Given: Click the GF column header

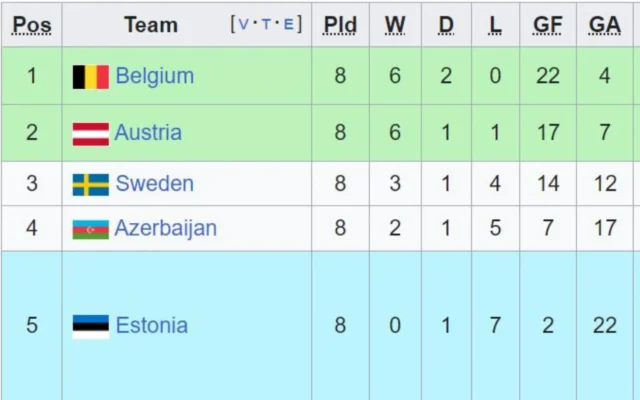Looking at the screenshot, I should tap(547, 25).
